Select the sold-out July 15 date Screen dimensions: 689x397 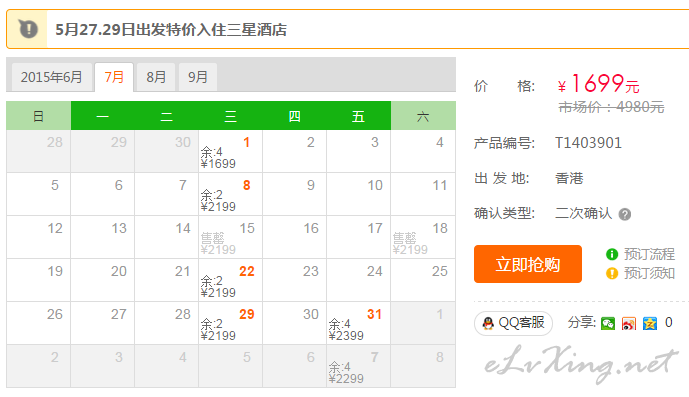pos(230,237)
